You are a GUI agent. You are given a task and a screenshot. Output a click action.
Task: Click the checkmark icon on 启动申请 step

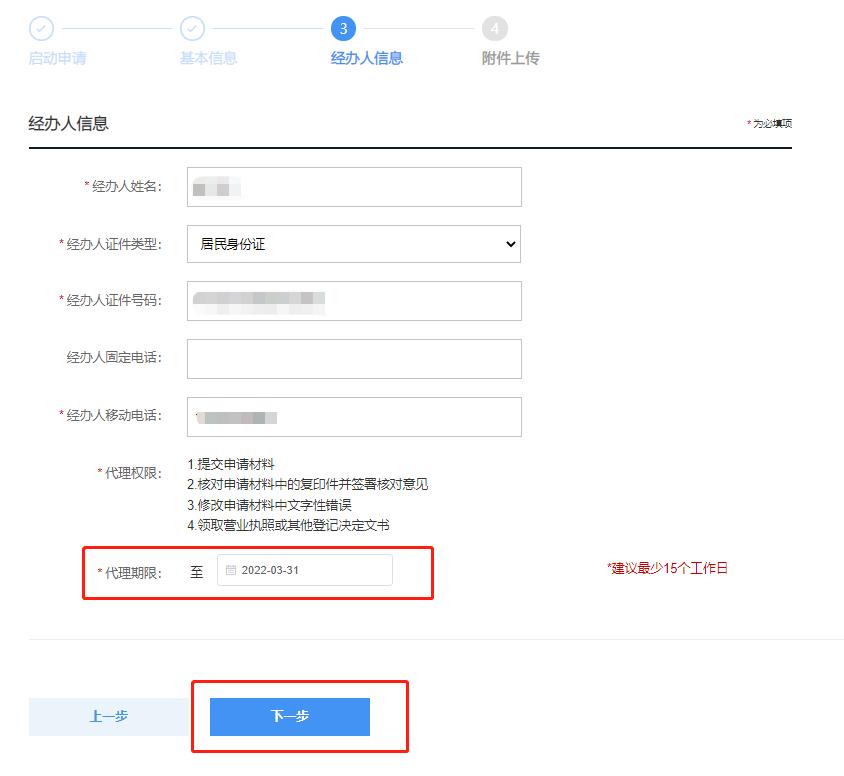point(42,30)
